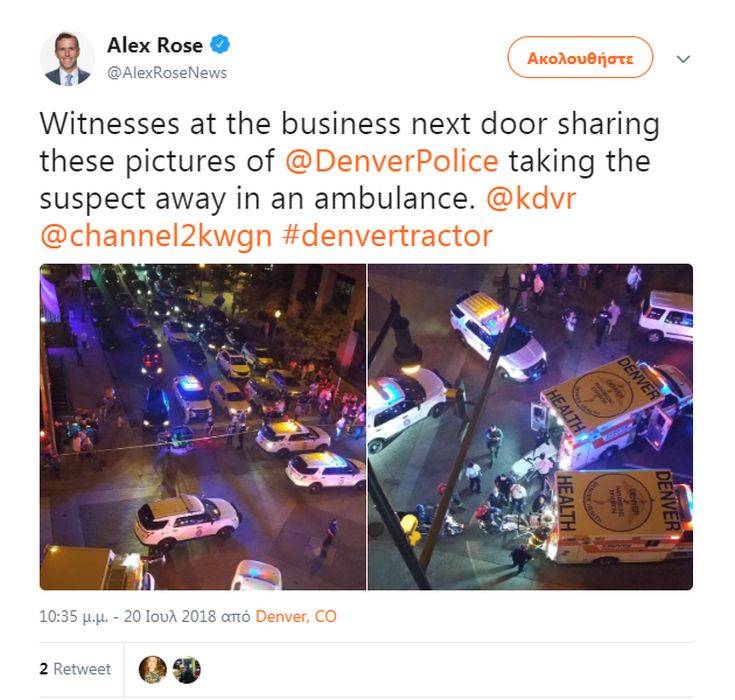Viewport: 735px width, 700px height.
Task: Open the second retweeter's avatar
Action: (x=187, y=670)
